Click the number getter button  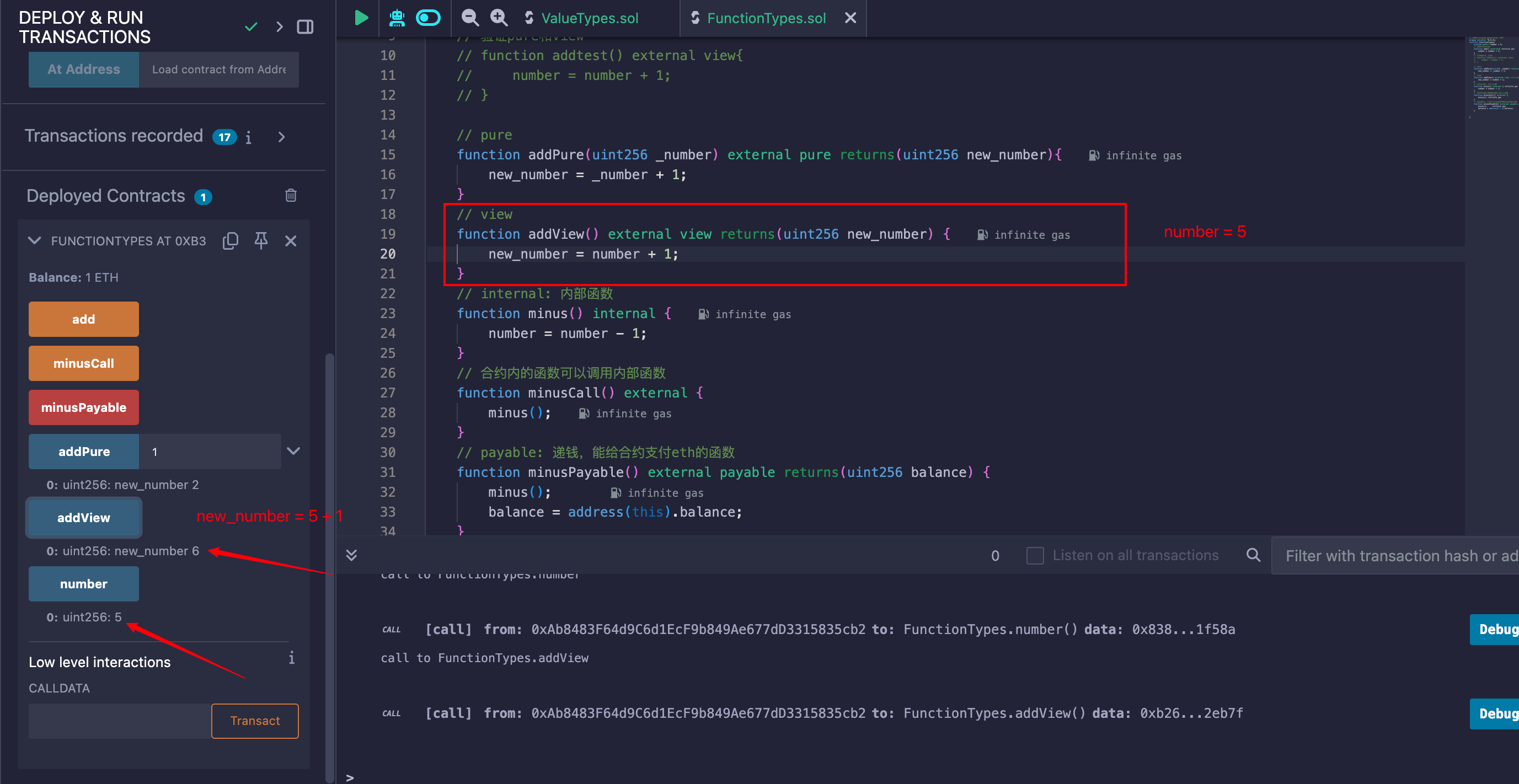click(84, 583)
